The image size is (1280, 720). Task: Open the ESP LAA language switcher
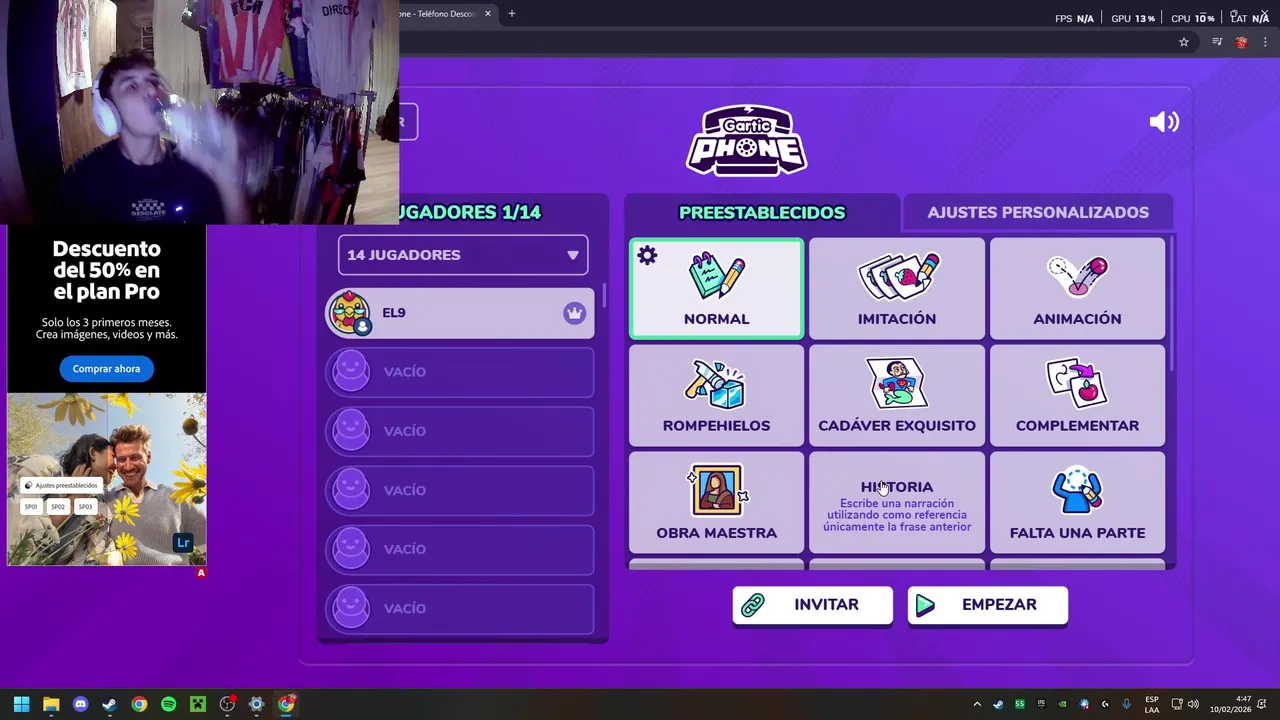click(x=1152, y=704)
